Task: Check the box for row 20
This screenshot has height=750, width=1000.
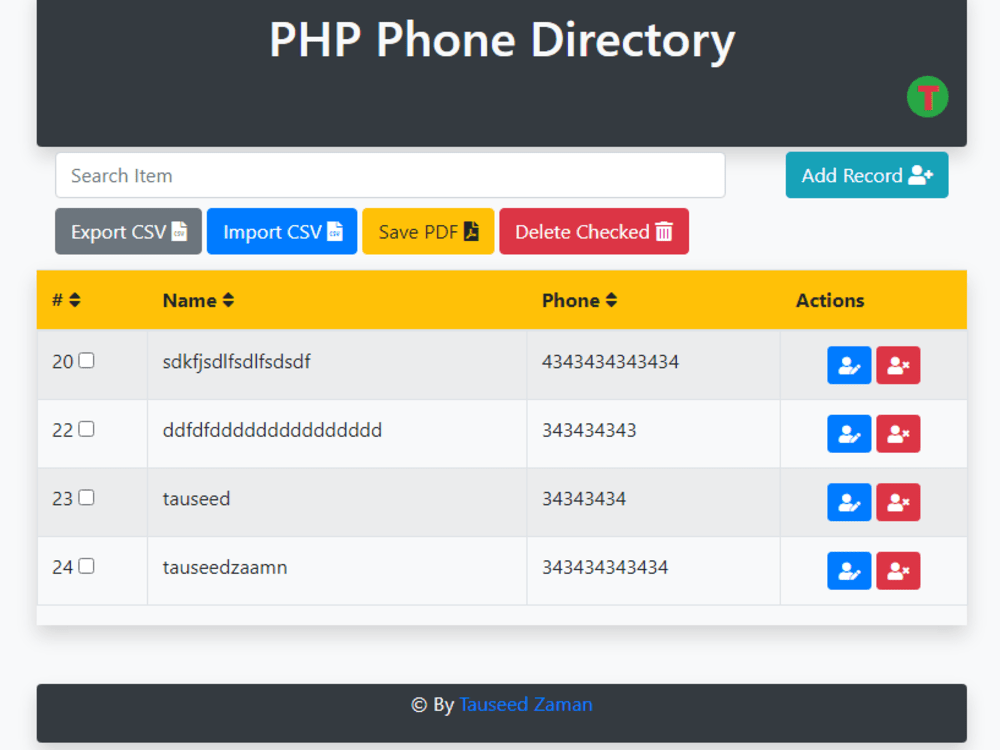Action: coord(86,361)
